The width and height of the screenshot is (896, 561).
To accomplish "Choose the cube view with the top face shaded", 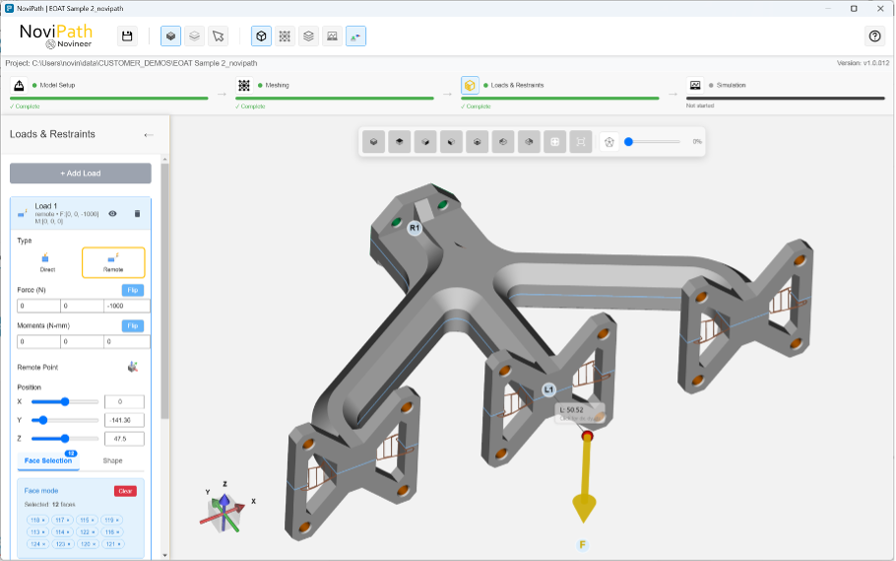I will [399, 142].
